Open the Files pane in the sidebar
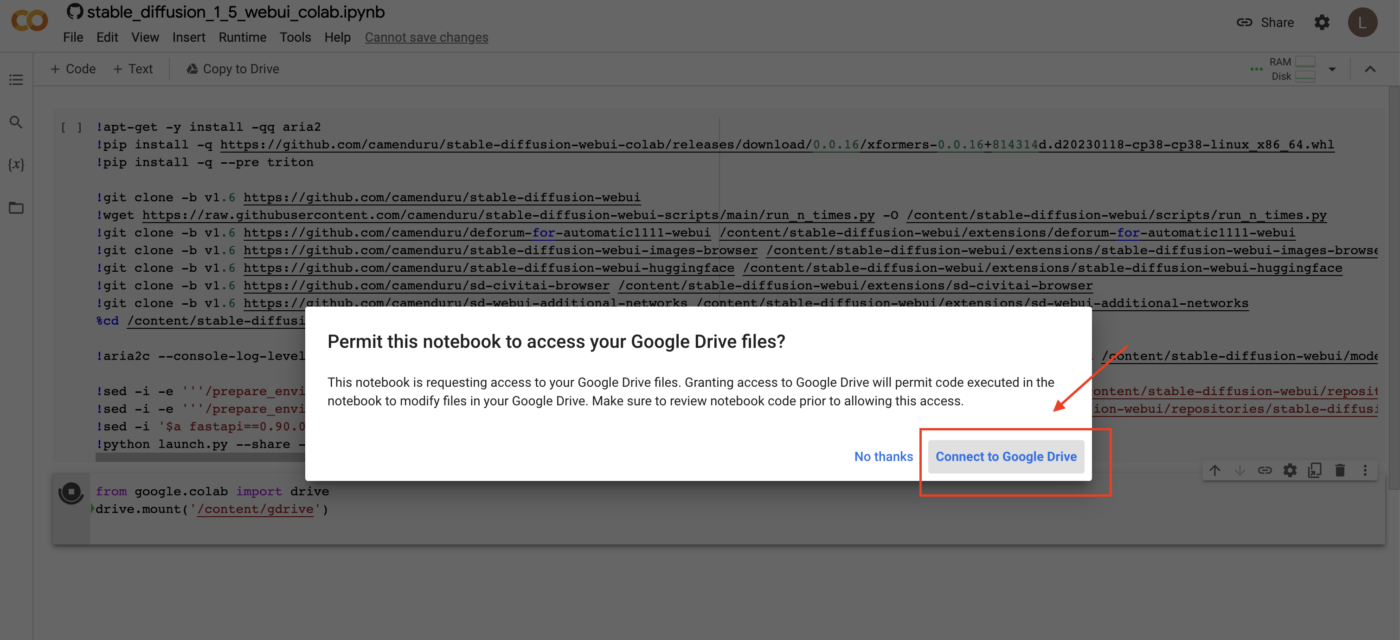The width and height of the screenshot is (1400, 640). (15, 207)
